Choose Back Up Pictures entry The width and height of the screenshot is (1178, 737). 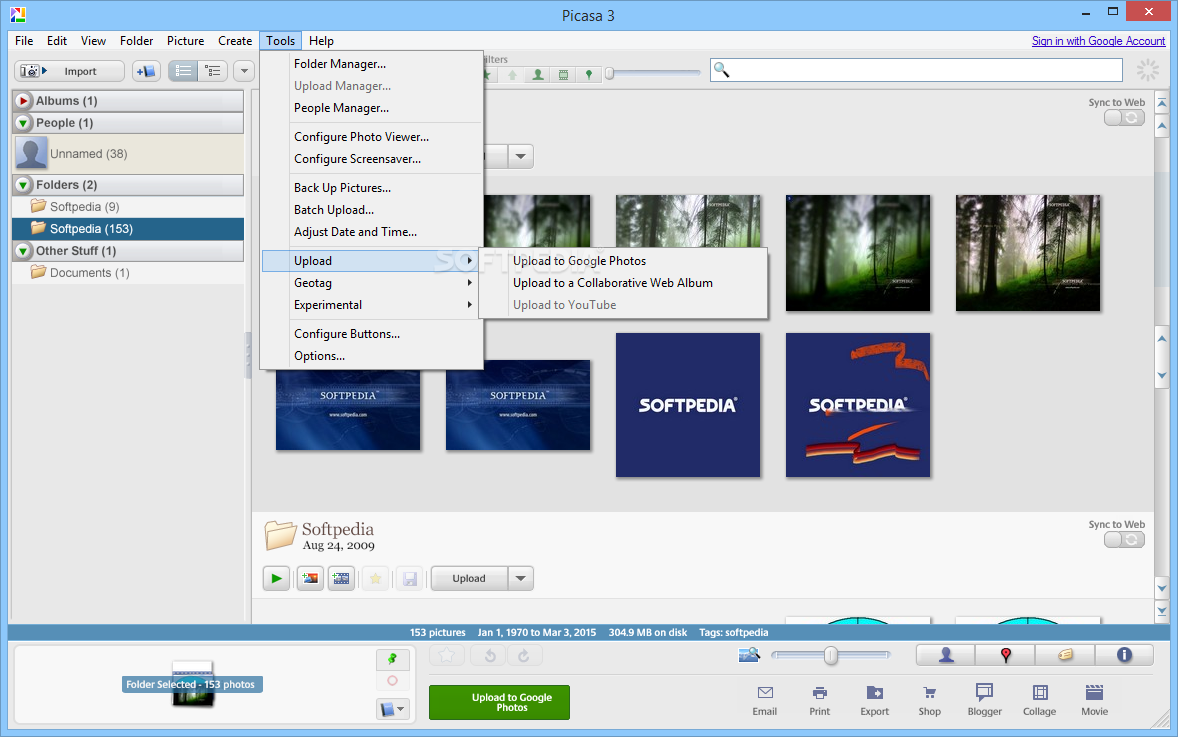click(371, 188)
